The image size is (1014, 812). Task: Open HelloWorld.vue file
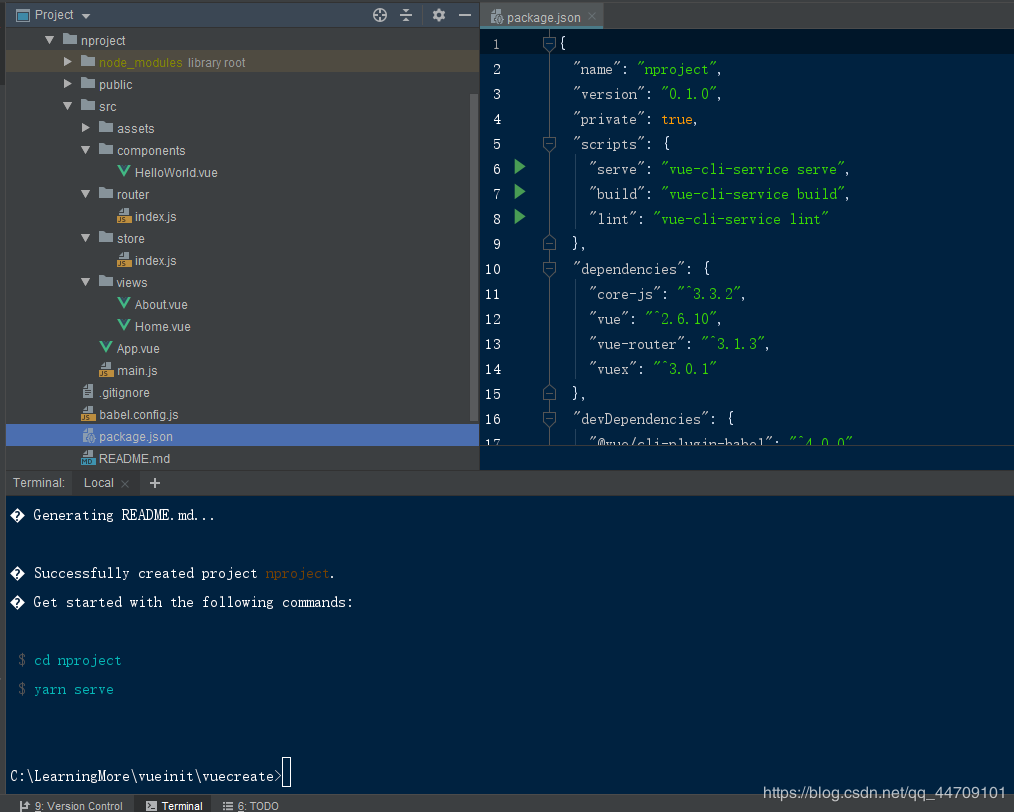pyautogui.click(x=168, y=173)
